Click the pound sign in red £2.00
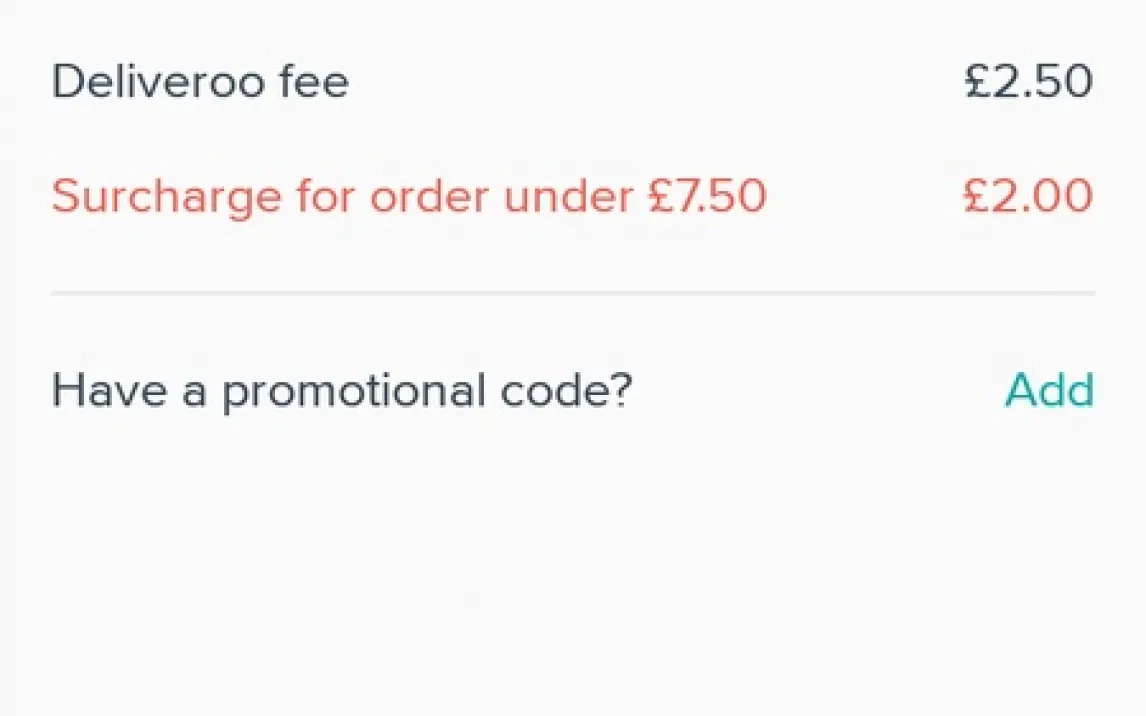Screen dimensions: 1146x716 pos(977,196)
